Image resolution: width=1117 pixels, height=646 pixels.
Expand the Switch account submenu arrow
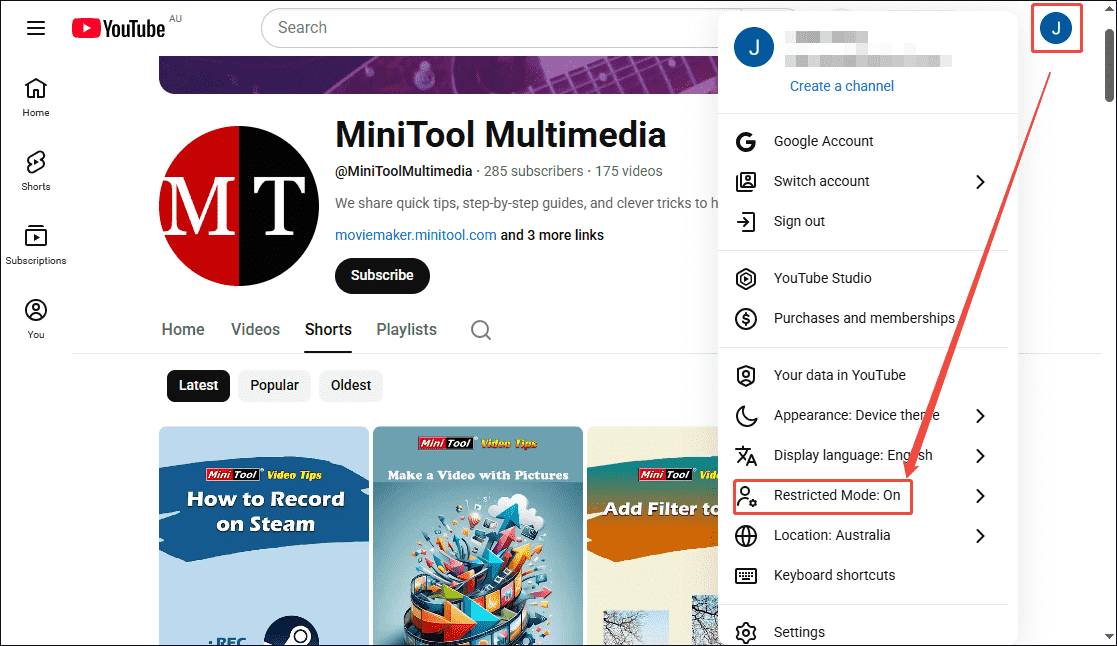point(980,182)
